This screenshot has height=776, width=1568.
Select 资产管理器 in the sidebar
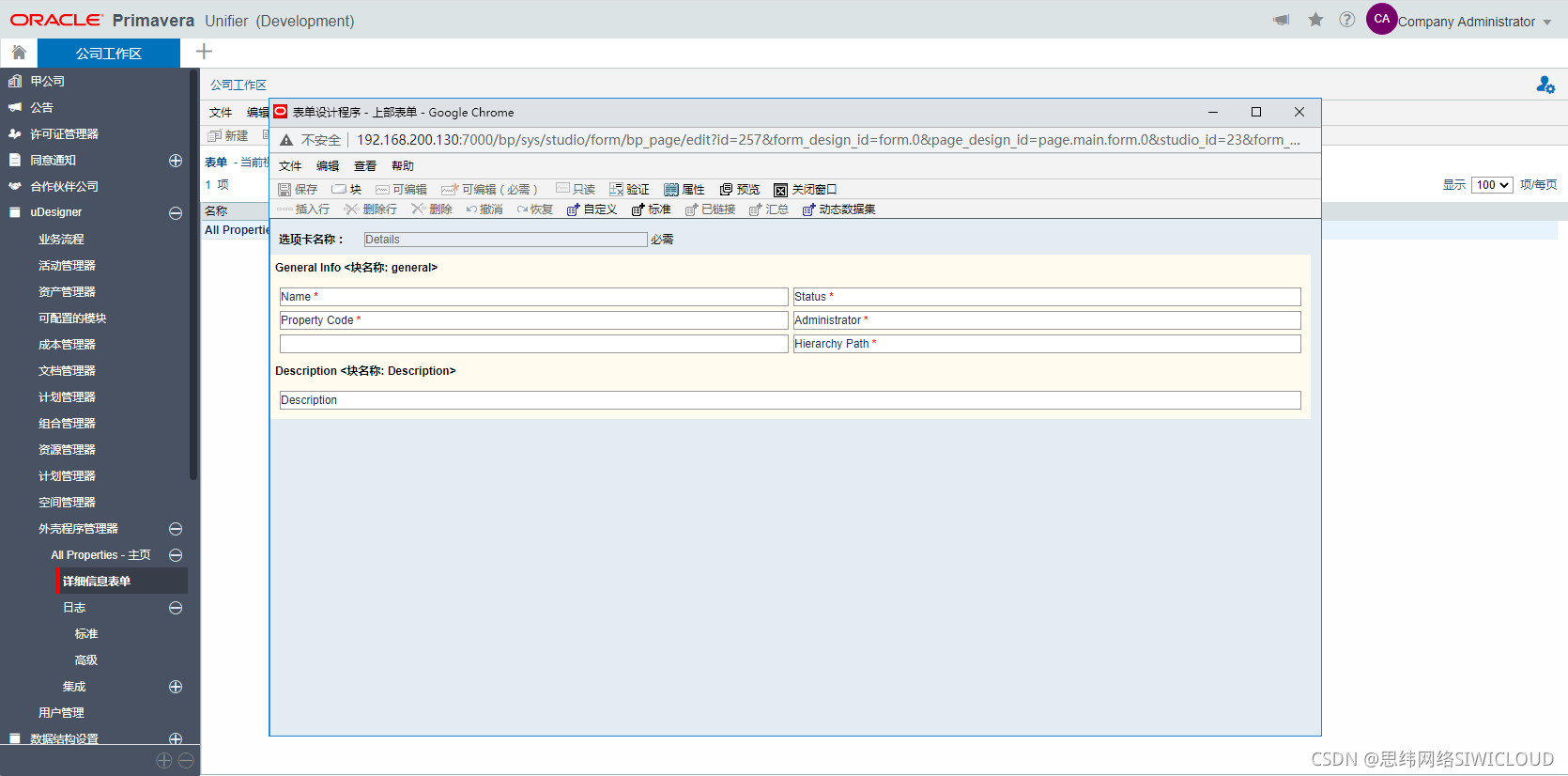pos(67,292)
